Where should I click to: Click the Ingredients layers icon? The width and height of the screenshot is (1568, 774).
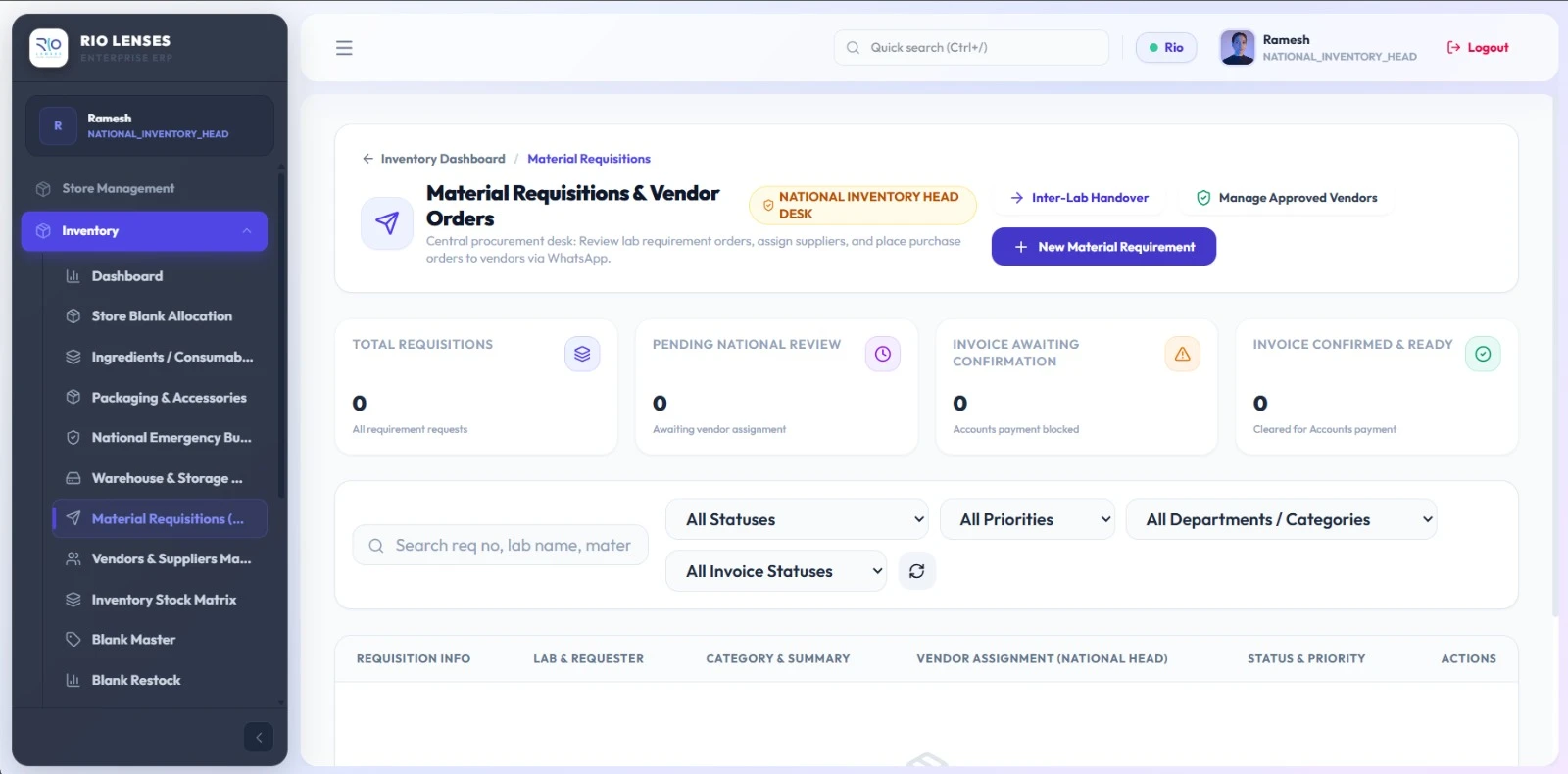point(73,357)
